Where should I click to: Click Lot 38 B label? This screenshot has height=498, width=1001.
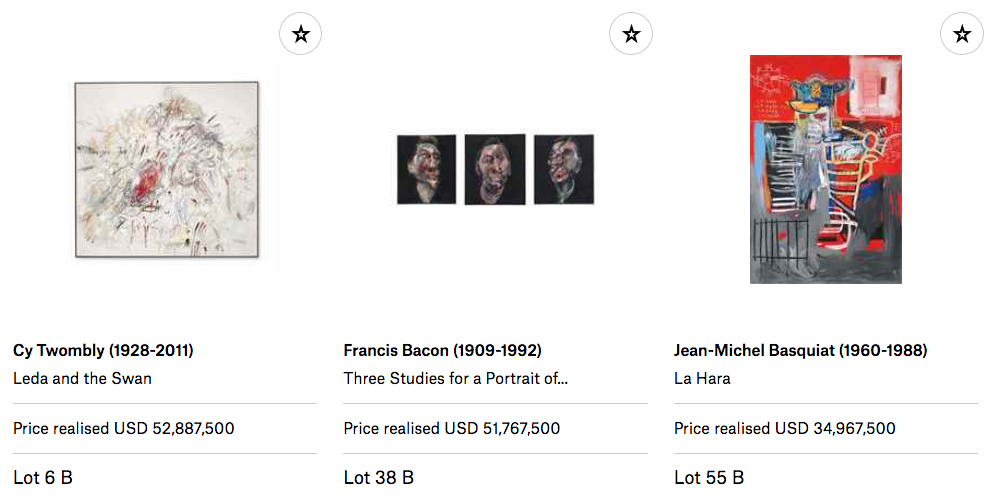pos(378,478)
